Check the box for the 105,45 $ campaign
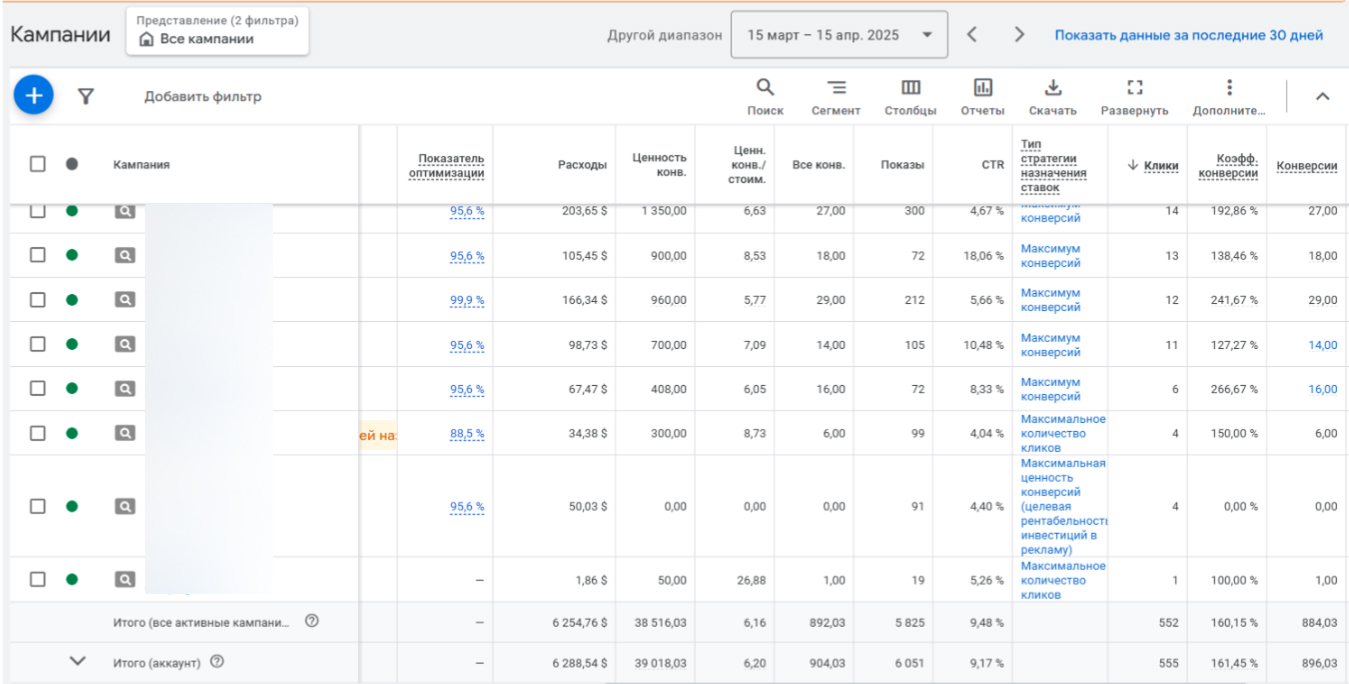1349x684 pixels. 37,255
